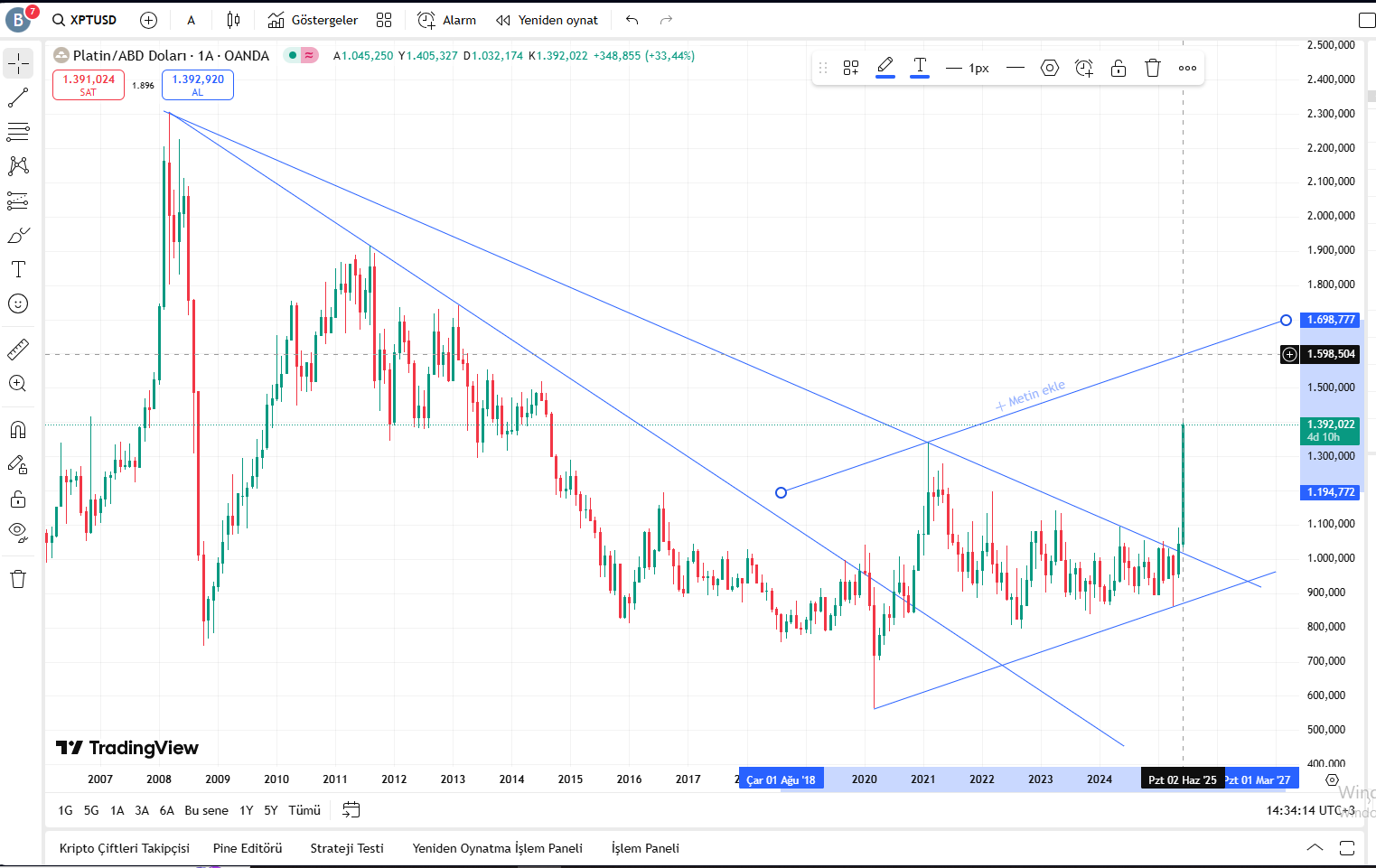This screenshot has height=868, width=1376.
Task: Open the XPTUSD symbol search
Action: (x=84, y=20)
